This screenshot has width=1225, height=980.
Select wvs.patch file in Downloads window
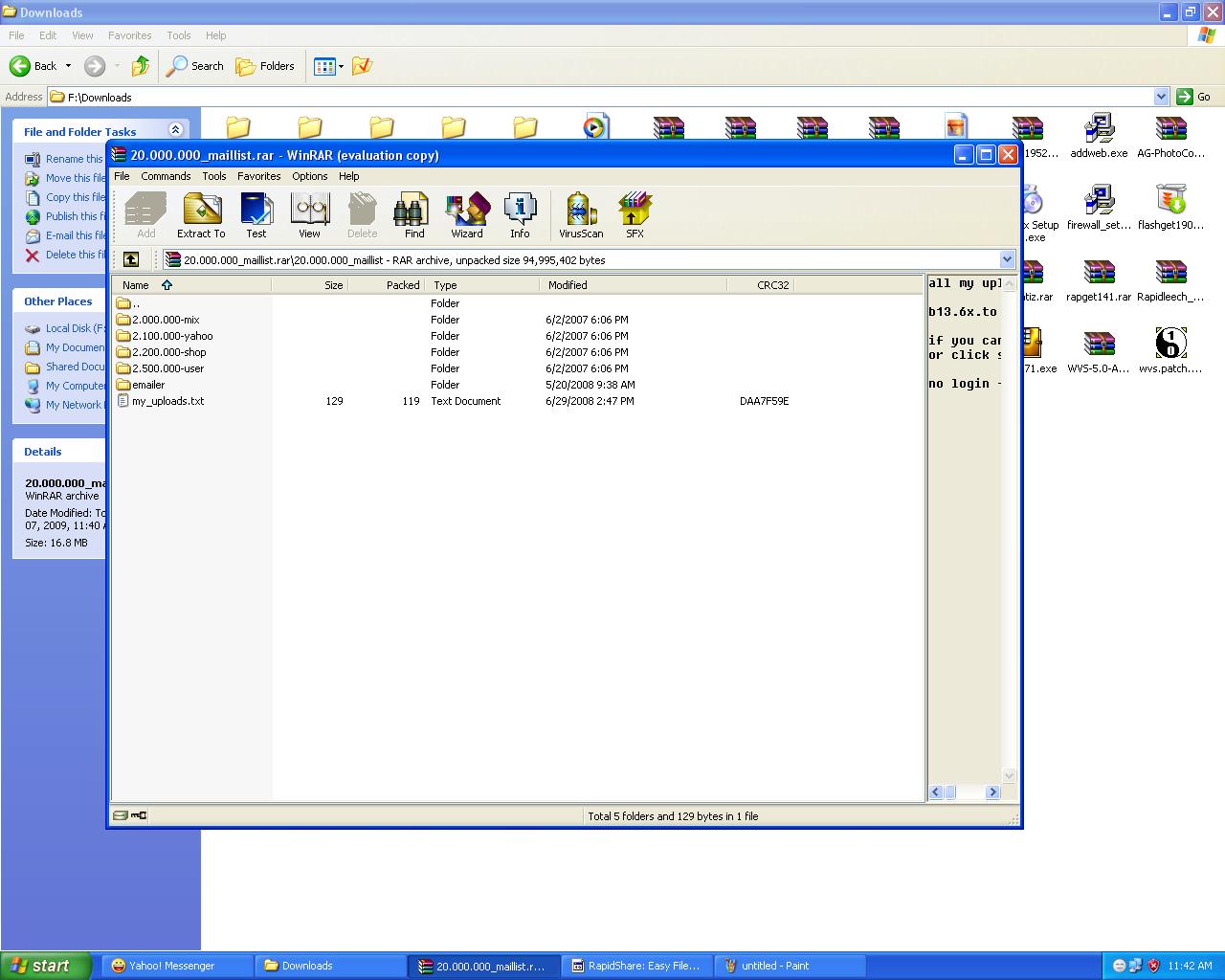point(1170,351)
